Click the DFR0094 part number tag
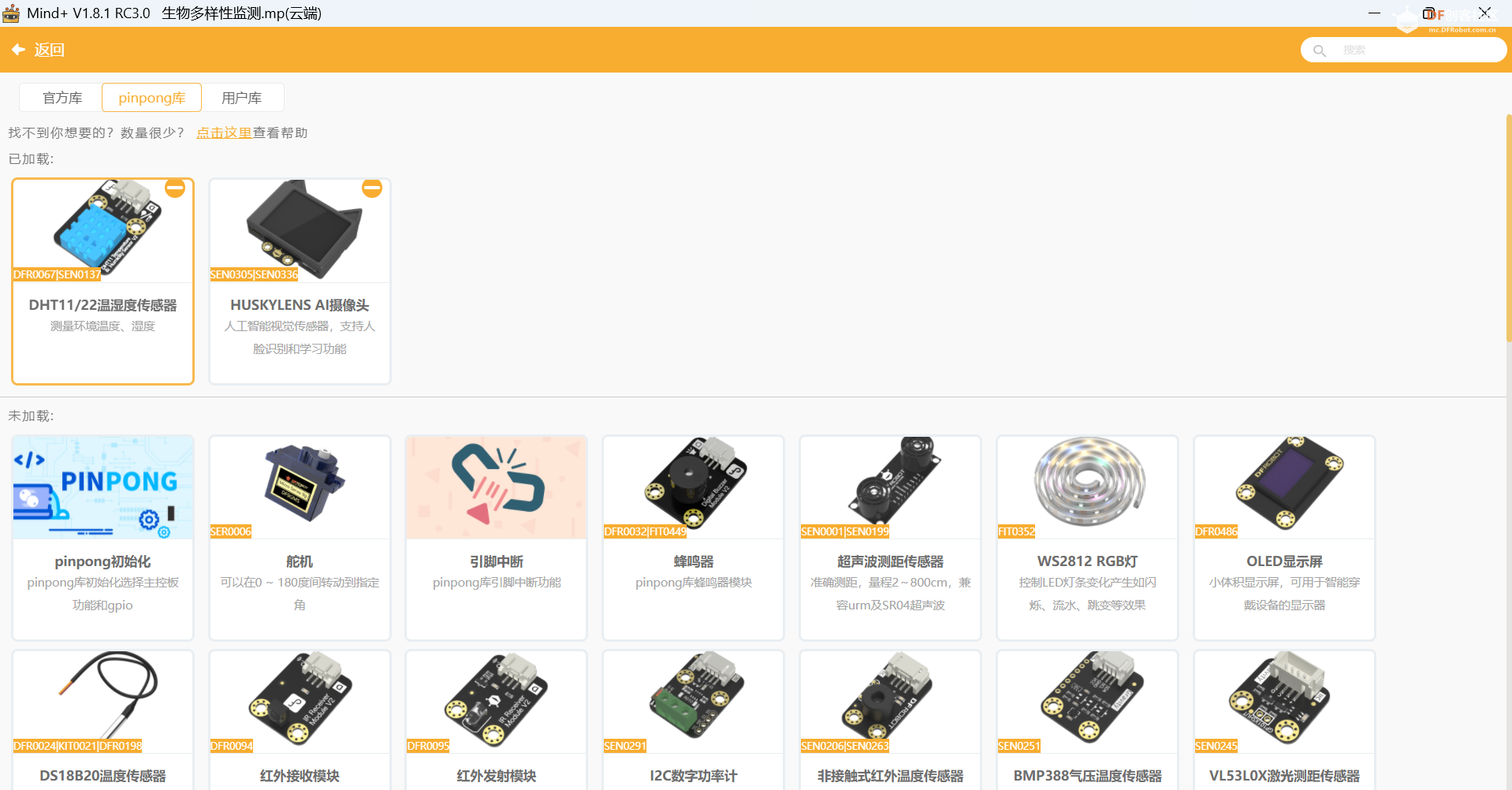 (232, 746)
